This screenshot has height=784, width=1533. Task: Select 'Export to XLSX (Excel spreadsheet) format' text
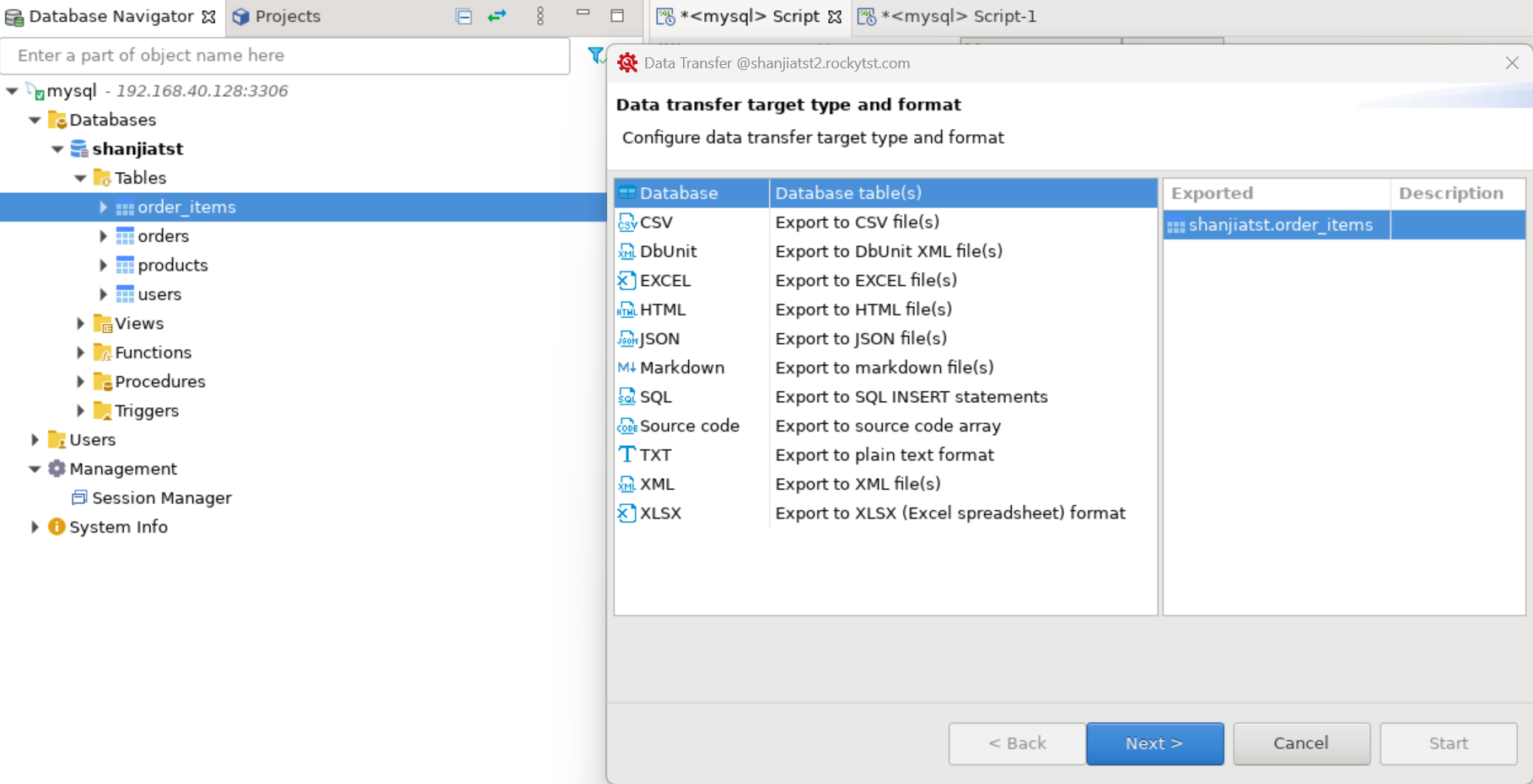(949, 513)
